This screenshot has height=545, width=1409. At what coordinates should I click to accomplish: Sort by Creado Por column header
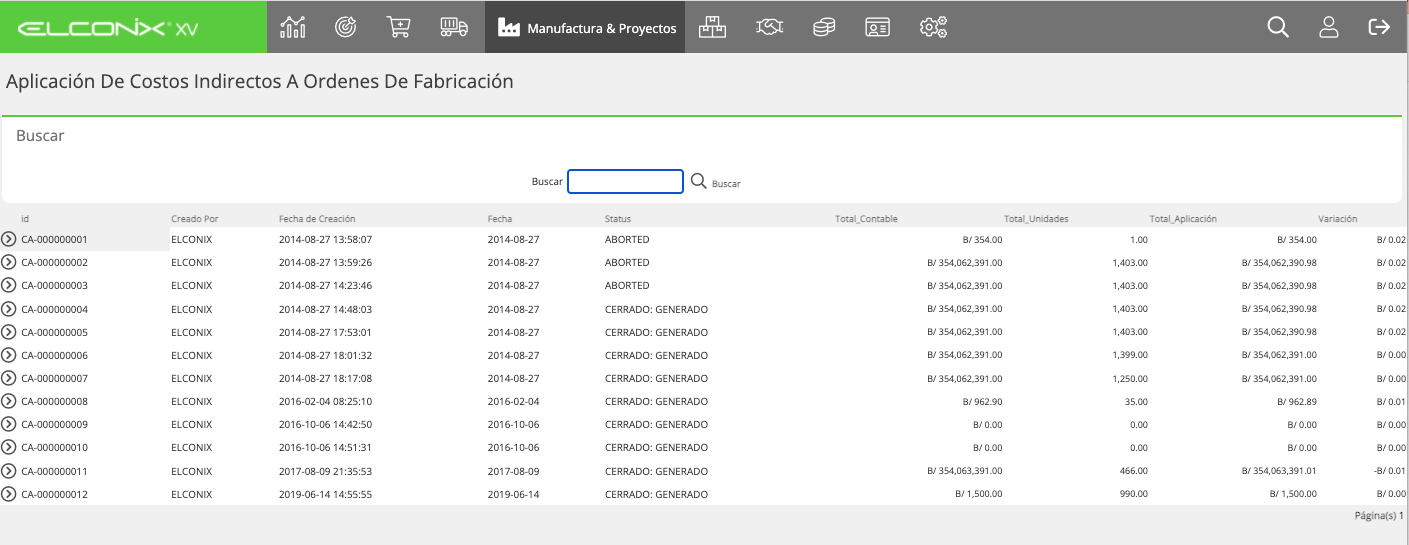[x=194, y=218]
